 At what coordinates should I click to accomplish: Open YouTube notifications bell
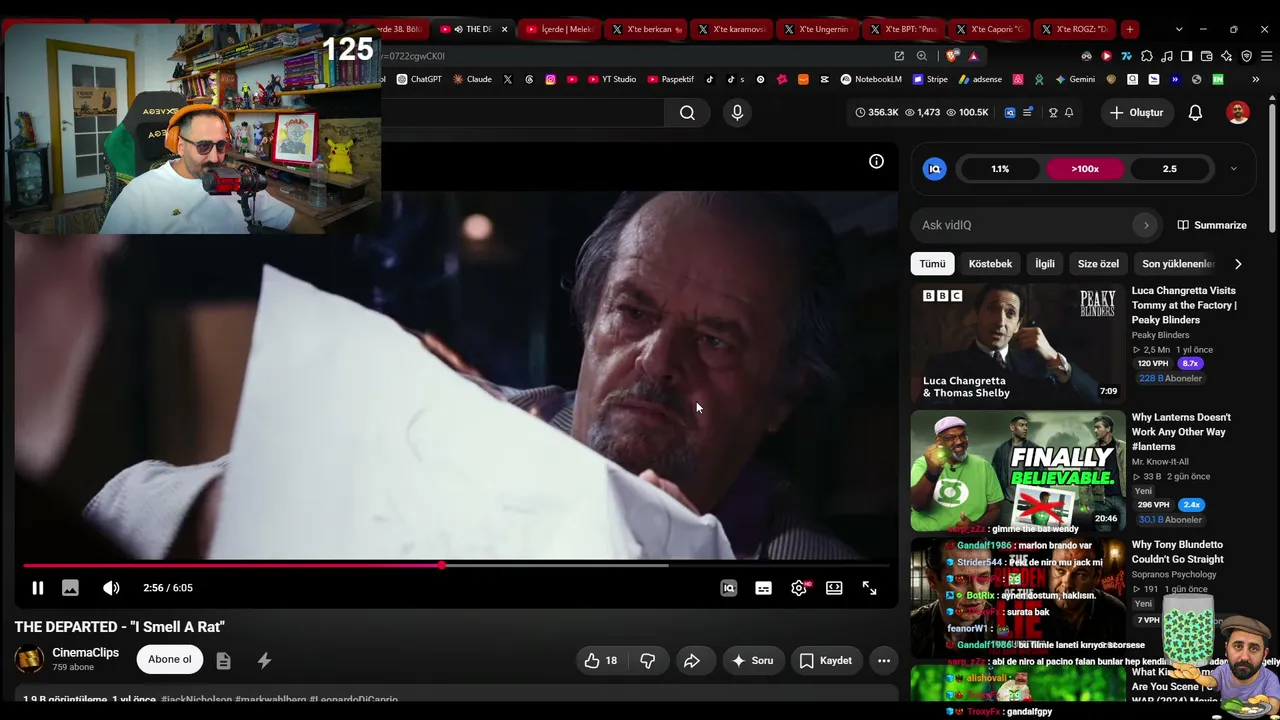(1195, 113)
